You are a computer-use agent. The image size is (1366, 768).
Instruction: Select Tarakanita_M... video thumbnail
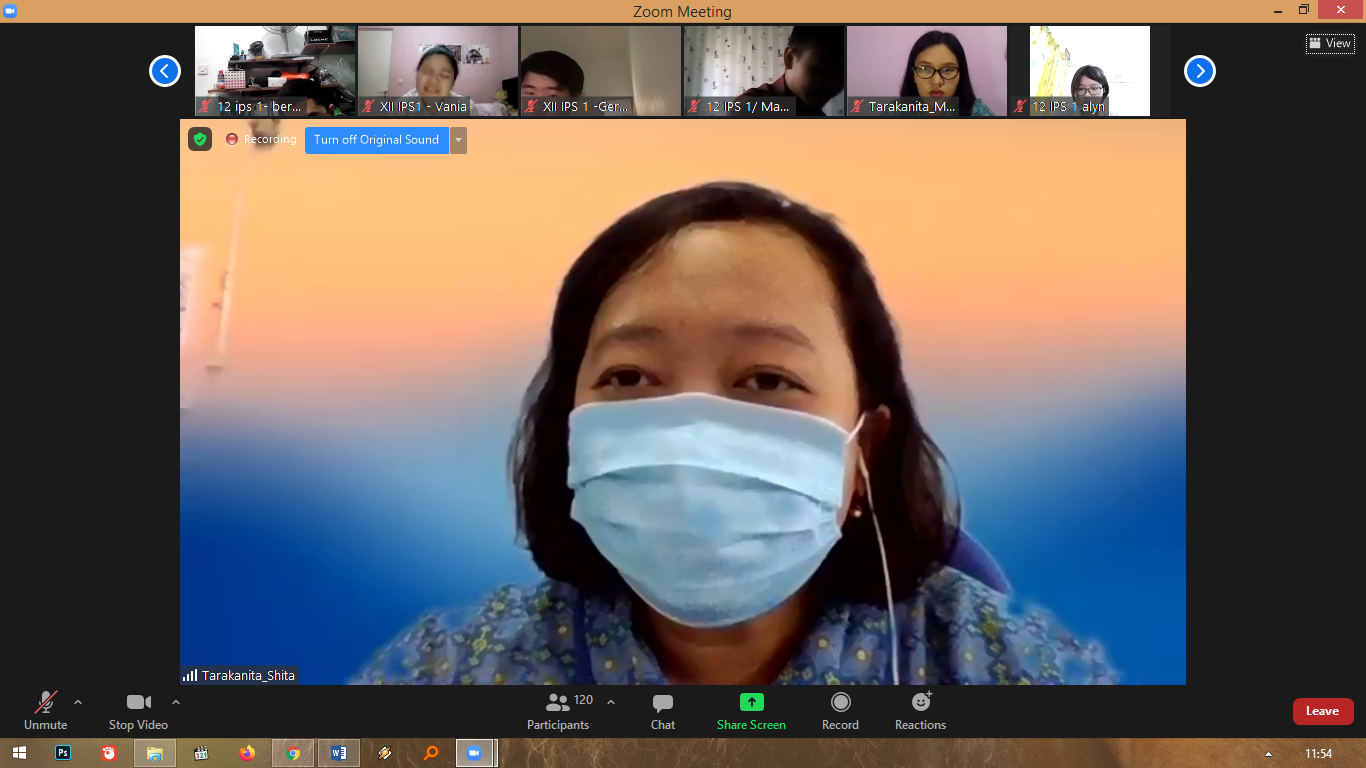927,71
